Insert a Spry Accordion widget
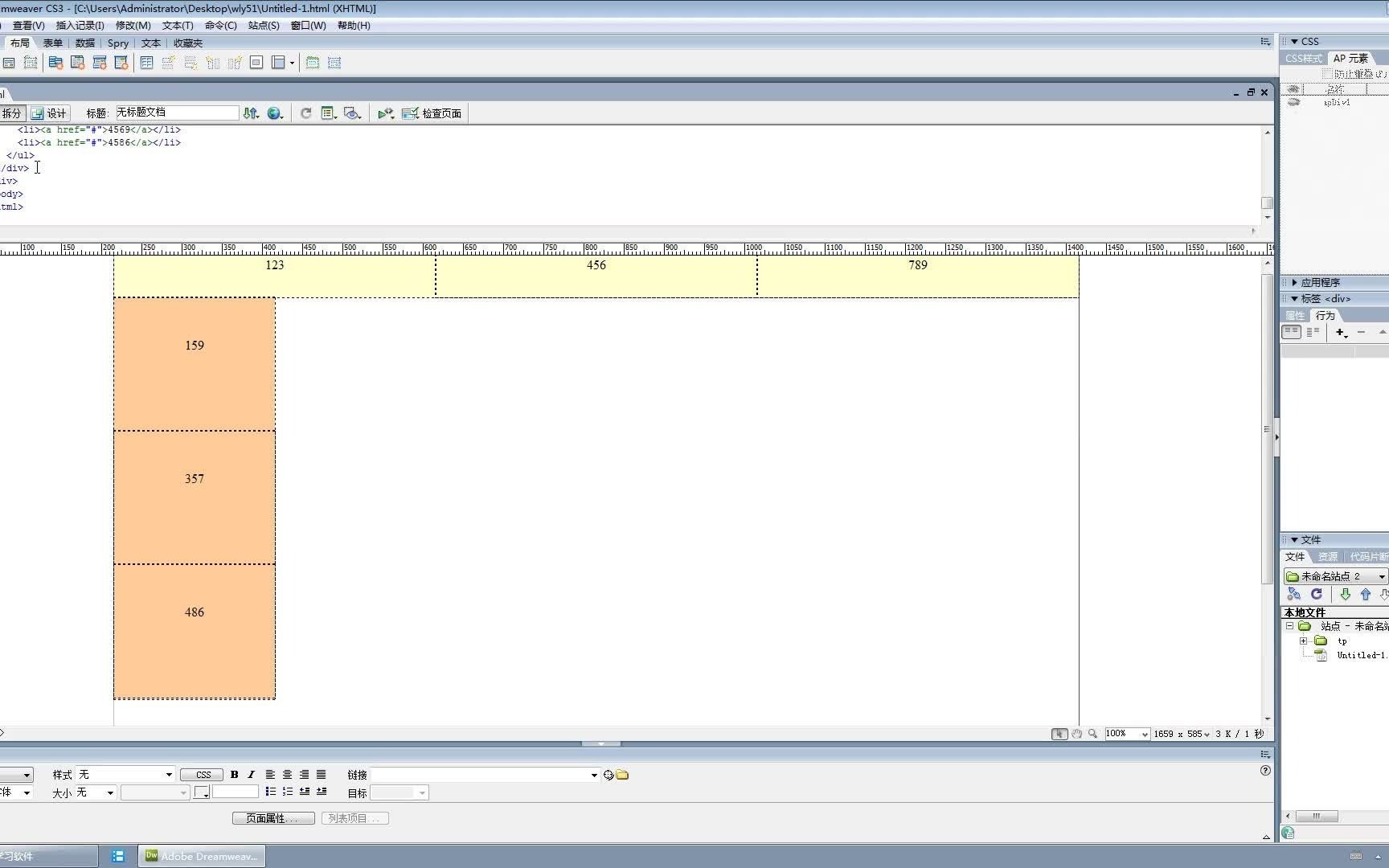Screen dimensions: 1389x868 point(100,63)
